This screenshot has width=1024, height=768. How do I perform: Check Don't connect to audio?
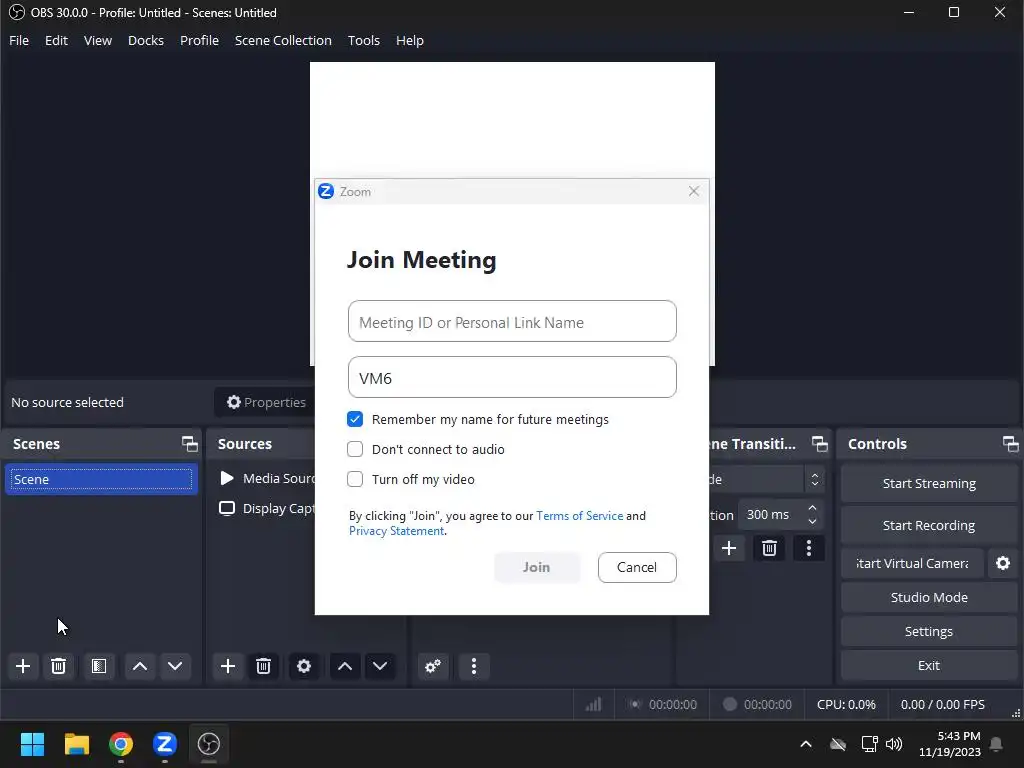click(x=355, y=449)
